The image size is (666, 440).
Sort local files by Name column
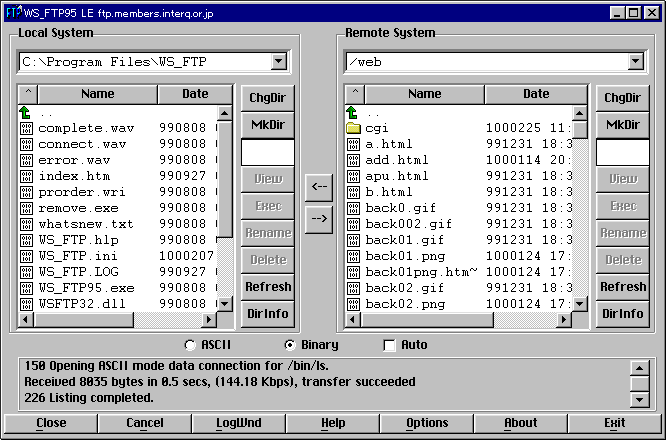98,94
